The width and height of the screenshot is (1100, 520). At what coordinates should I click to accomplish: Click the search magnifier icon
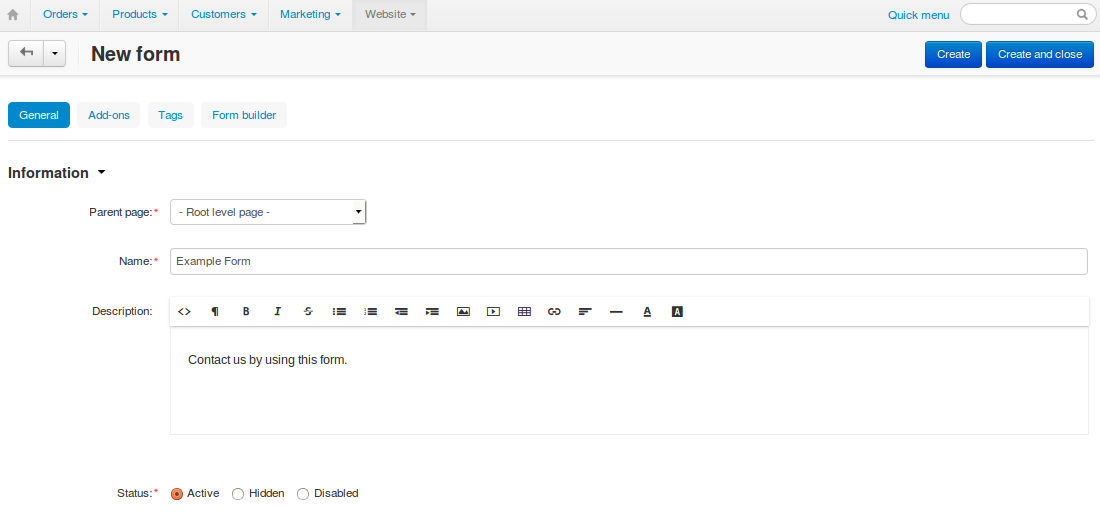click(x=1082, y=14)
